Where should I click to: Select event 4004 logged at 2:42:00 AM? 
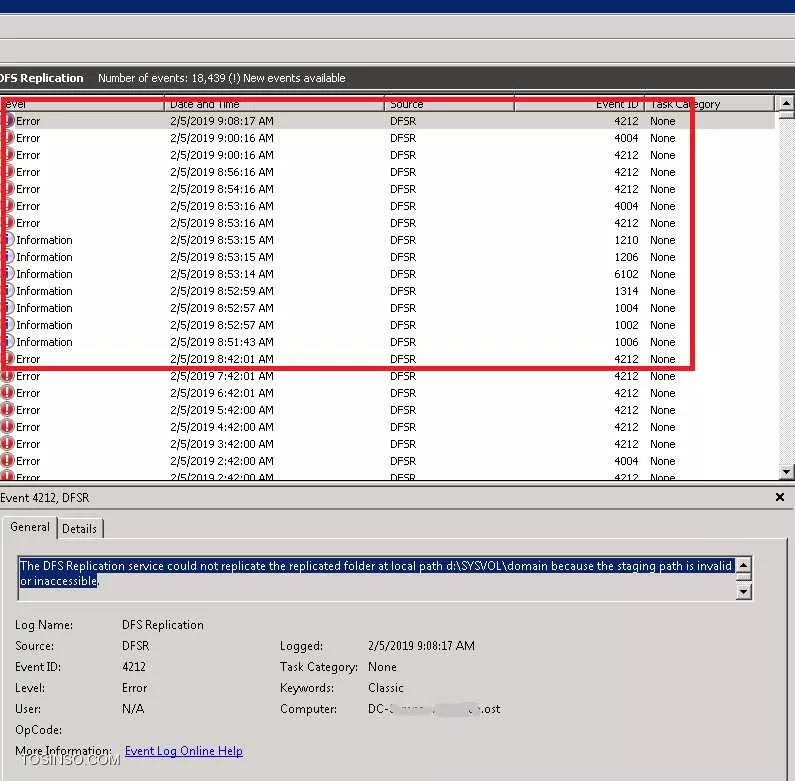pos(387,461)
